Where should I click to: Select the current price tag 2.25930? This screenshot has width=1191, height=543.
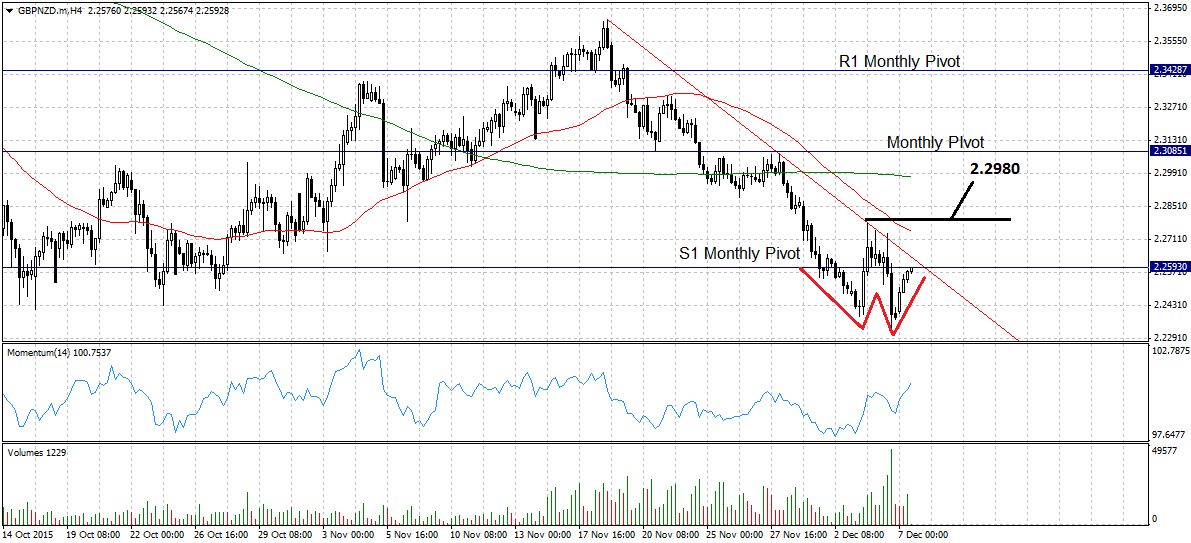[x=1169, y=268]
